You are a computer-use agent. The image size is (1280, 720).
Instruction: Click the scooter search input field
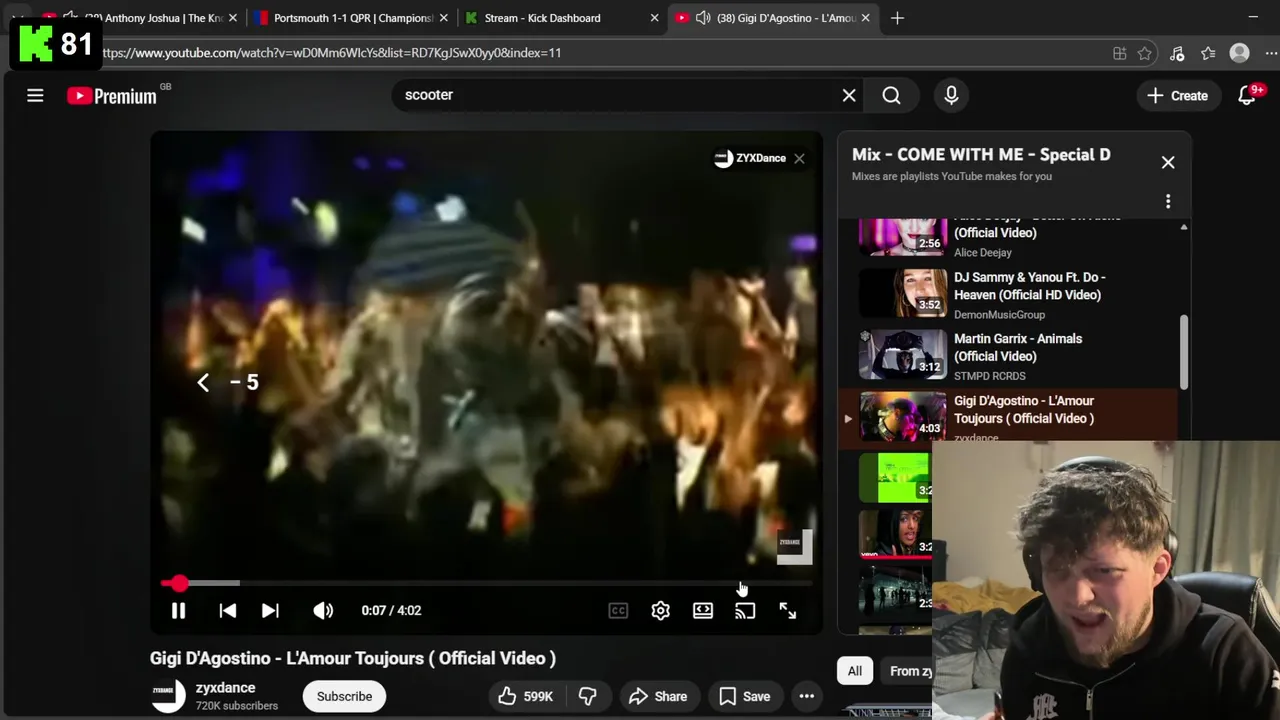615,95
